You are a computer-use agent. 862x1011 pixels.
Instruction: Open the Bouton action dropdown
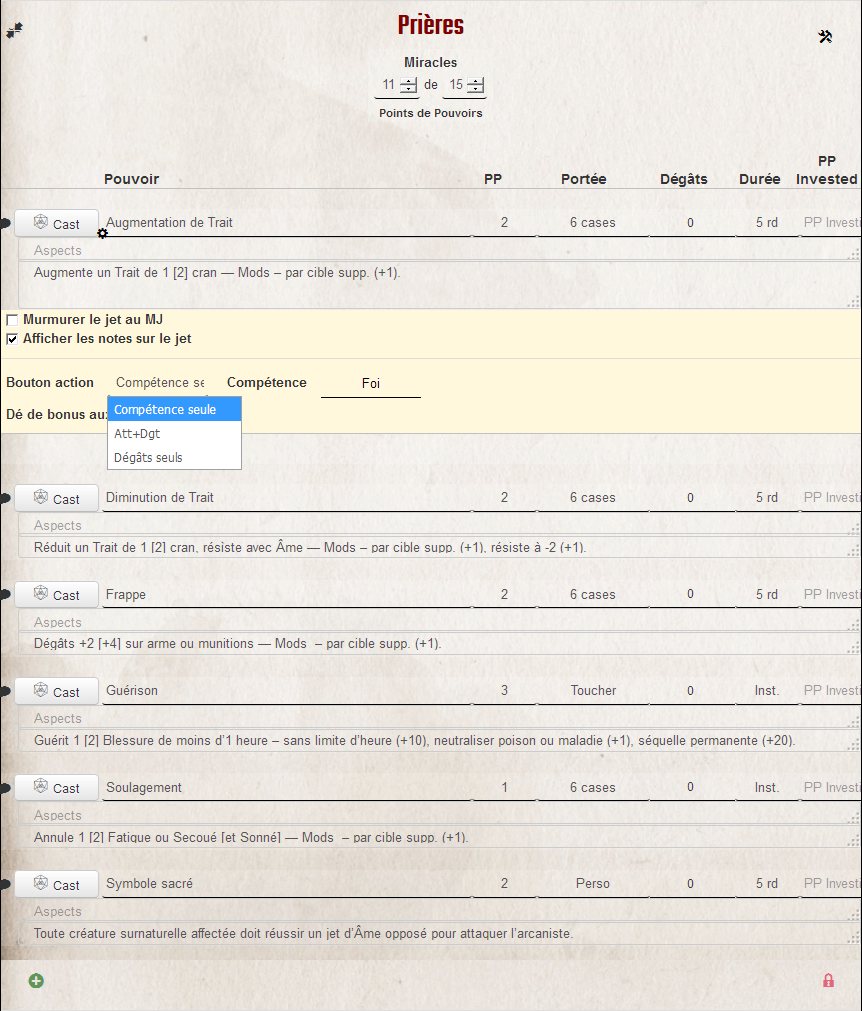(x=160, y=383)
